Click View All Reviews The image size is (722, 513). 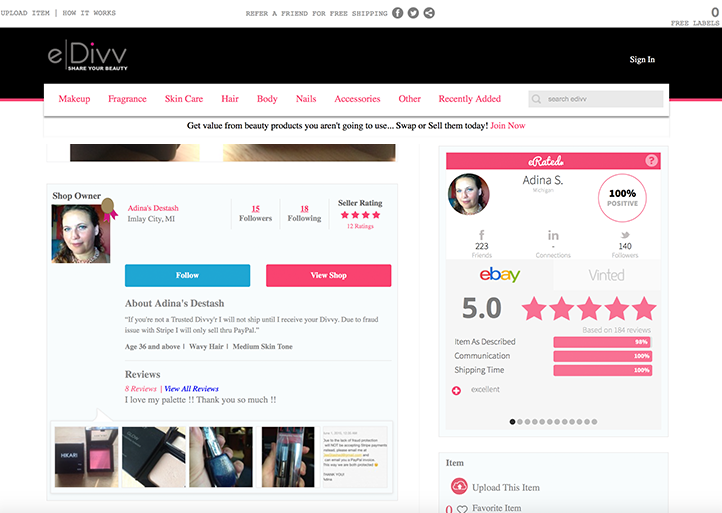(x=191, y=389)
